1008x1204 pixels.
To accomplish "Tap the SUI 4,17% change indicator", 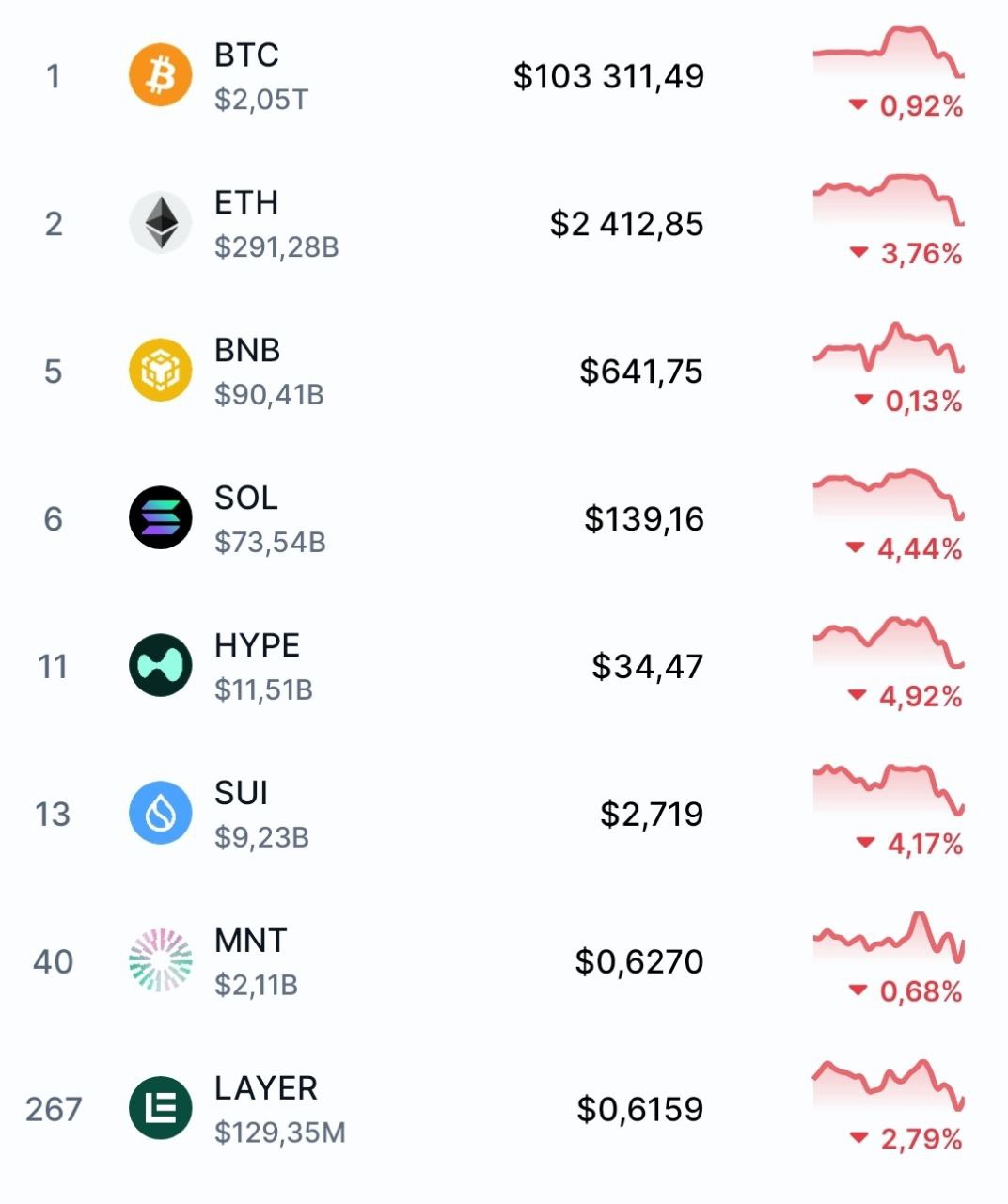I will [909, 845].
